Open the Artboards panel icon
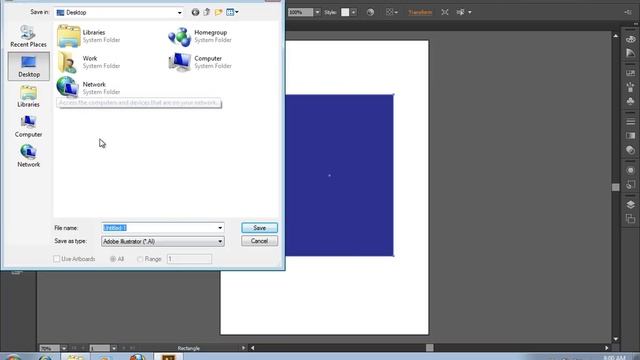 (631, 219)
